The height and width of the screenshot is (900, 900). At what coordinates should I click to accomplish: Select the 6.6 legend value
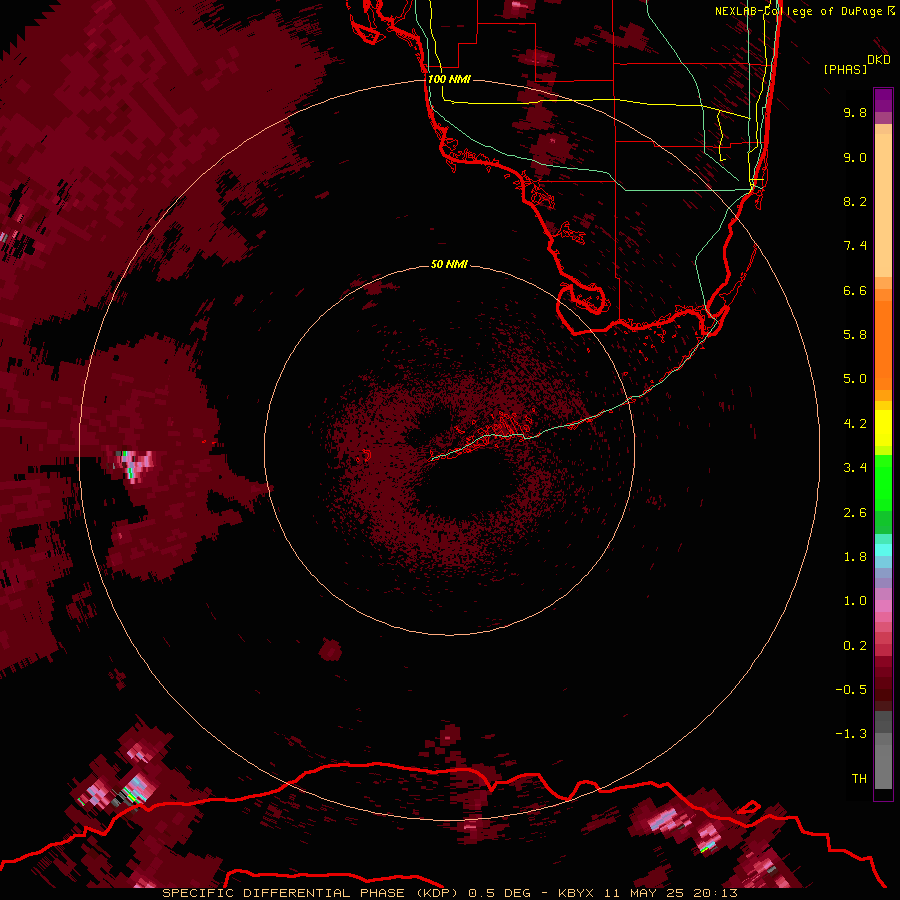click(x=855, y=290)
